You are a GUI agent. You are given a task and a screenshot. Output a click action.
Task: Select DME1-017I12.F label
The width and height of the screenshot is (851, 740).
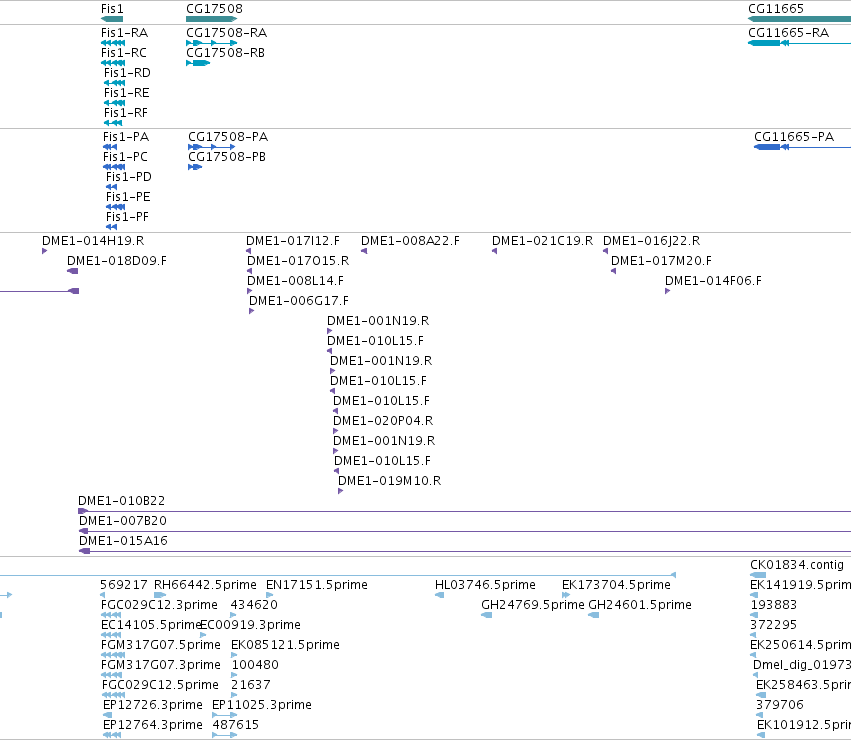293,241
